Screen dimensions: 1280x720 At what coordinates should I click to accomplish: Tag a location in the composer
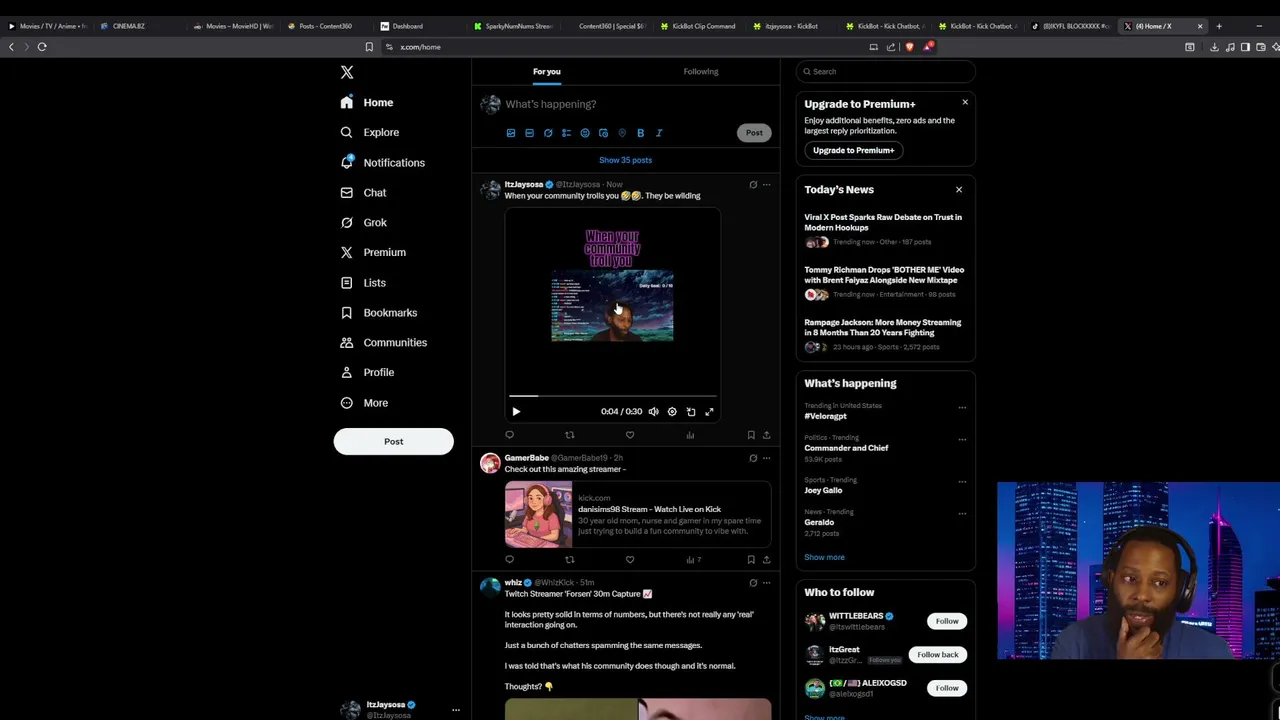click(x=622, y=133)
